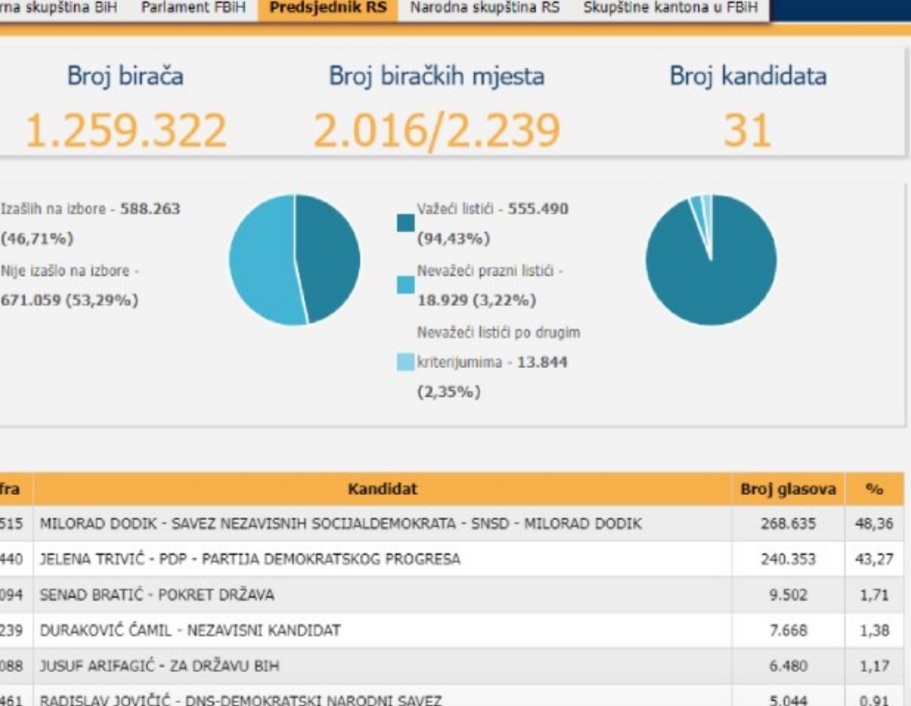Select the Jusuf Arifagić candidate row

[160, 666]
